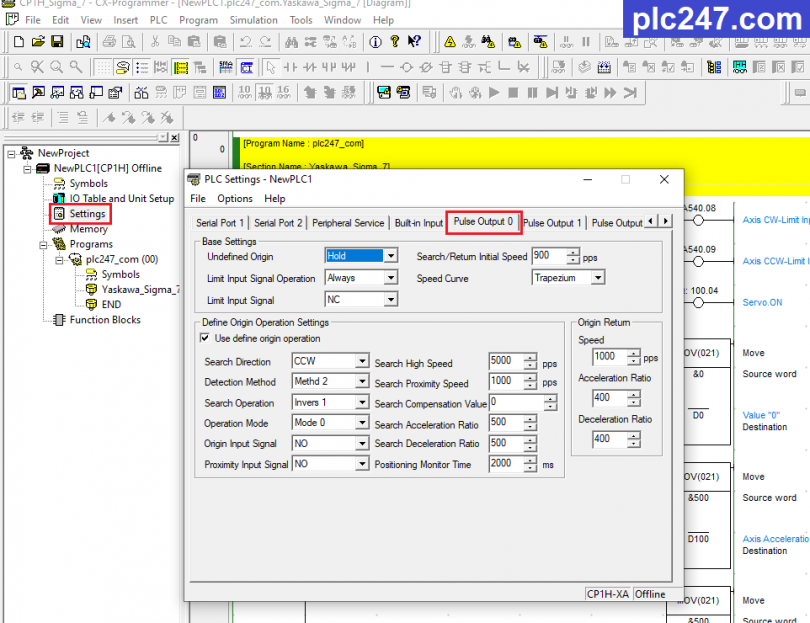
Task: Select the Horizontal Line ladder tool
Action: tap(387, 66)
